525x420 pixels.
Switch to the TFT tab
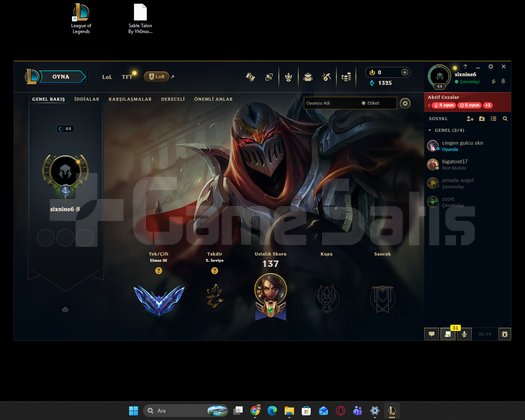[x=127, y=77]
